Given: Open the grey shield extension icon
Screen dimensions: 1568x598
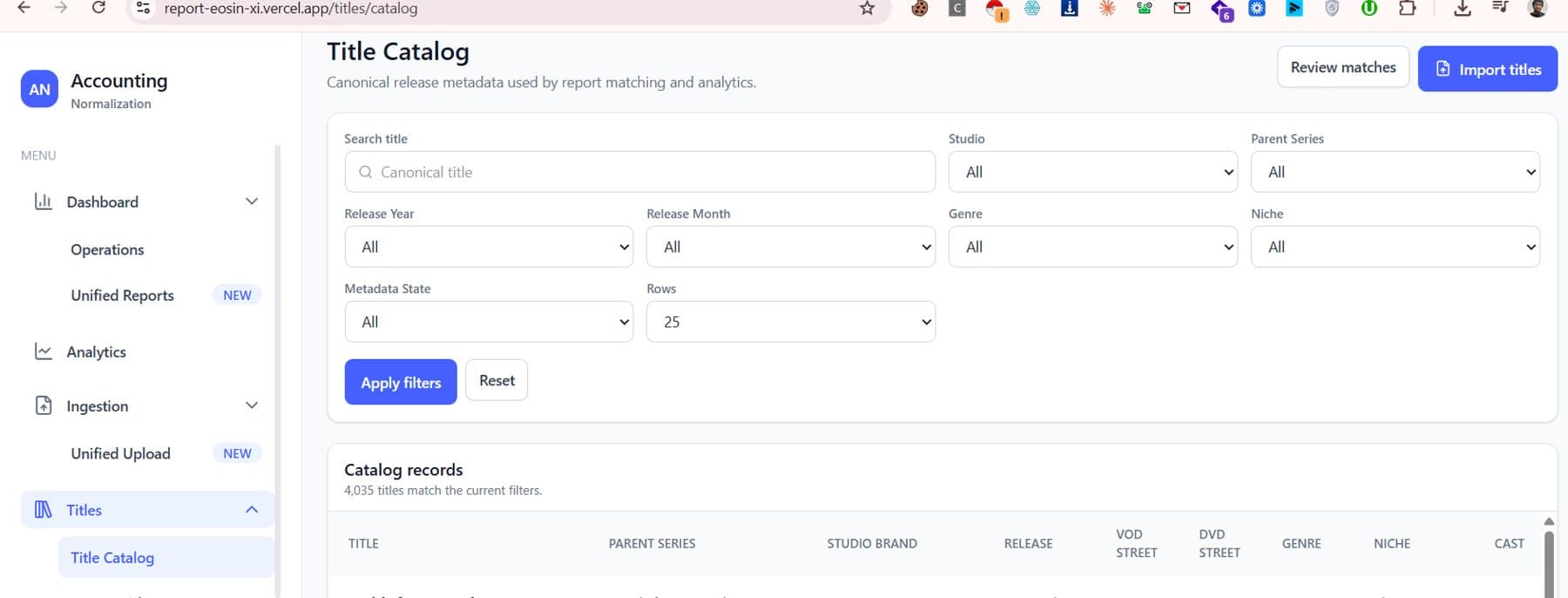Looking at the screenshot, I should point(1332,9).
